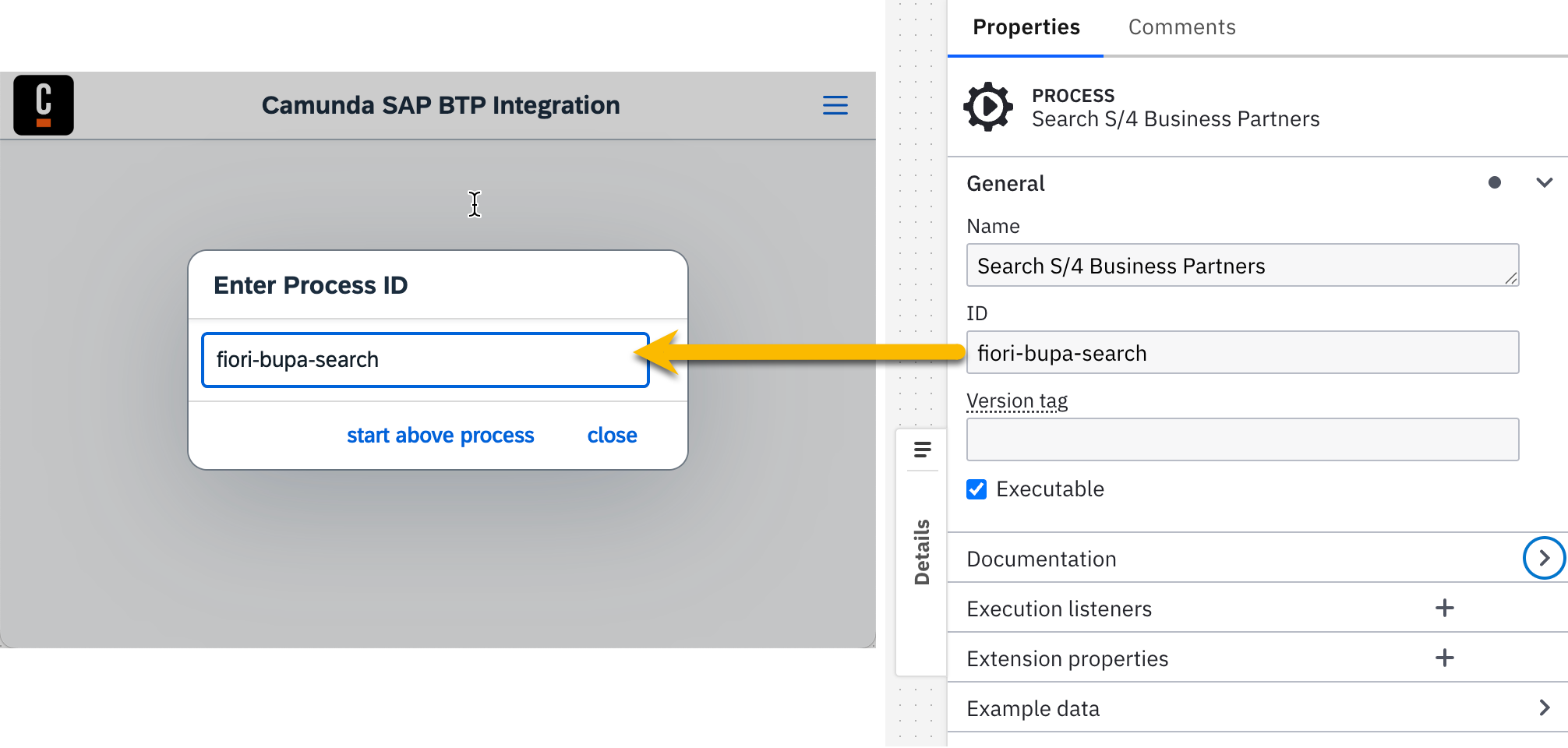Uncheck the Executable checkbox
1568x748 pixels.
pos(976,489)
